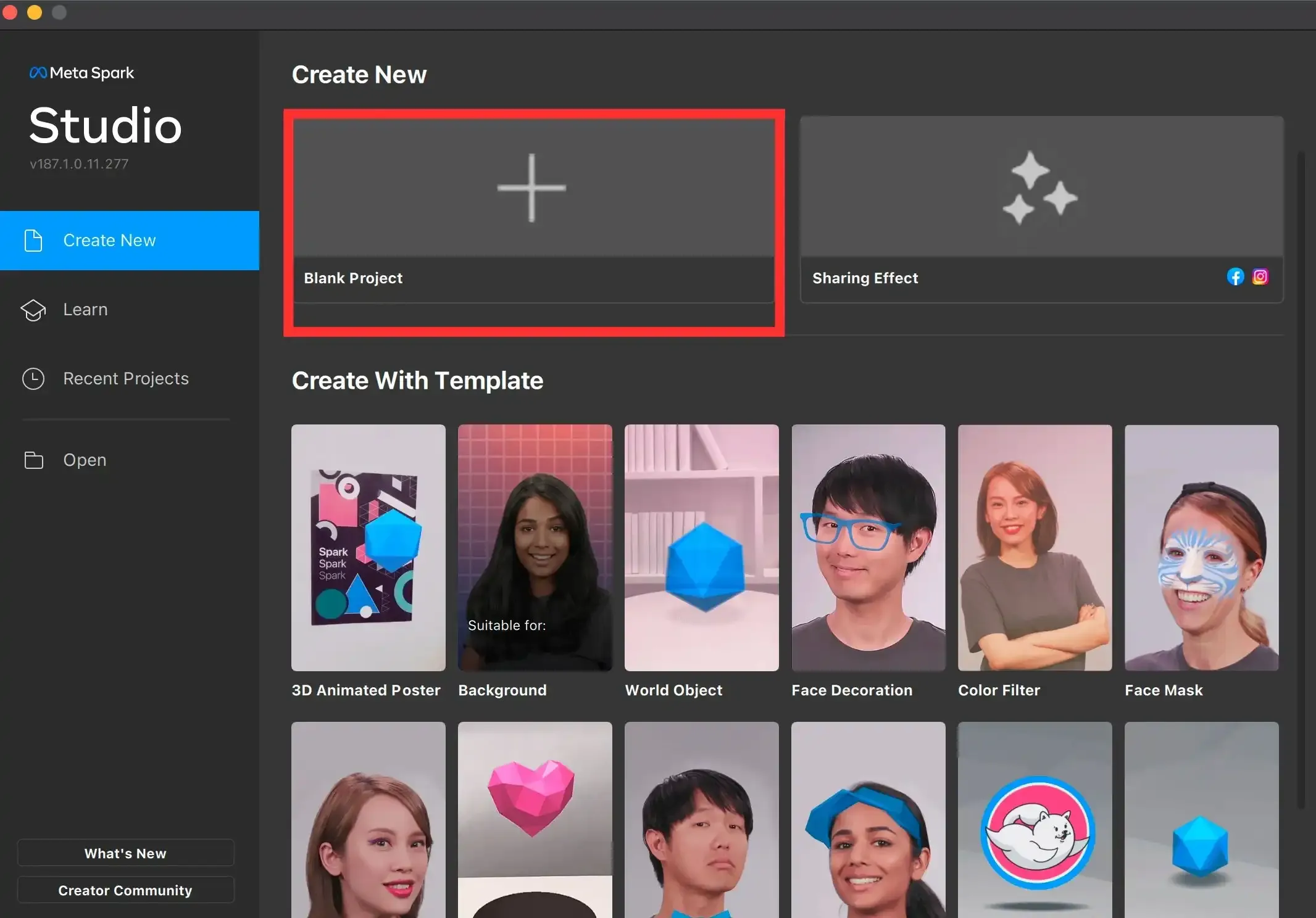
Task: Click the sparkles icon on Sharing Effect
Action: point(1039,188)
